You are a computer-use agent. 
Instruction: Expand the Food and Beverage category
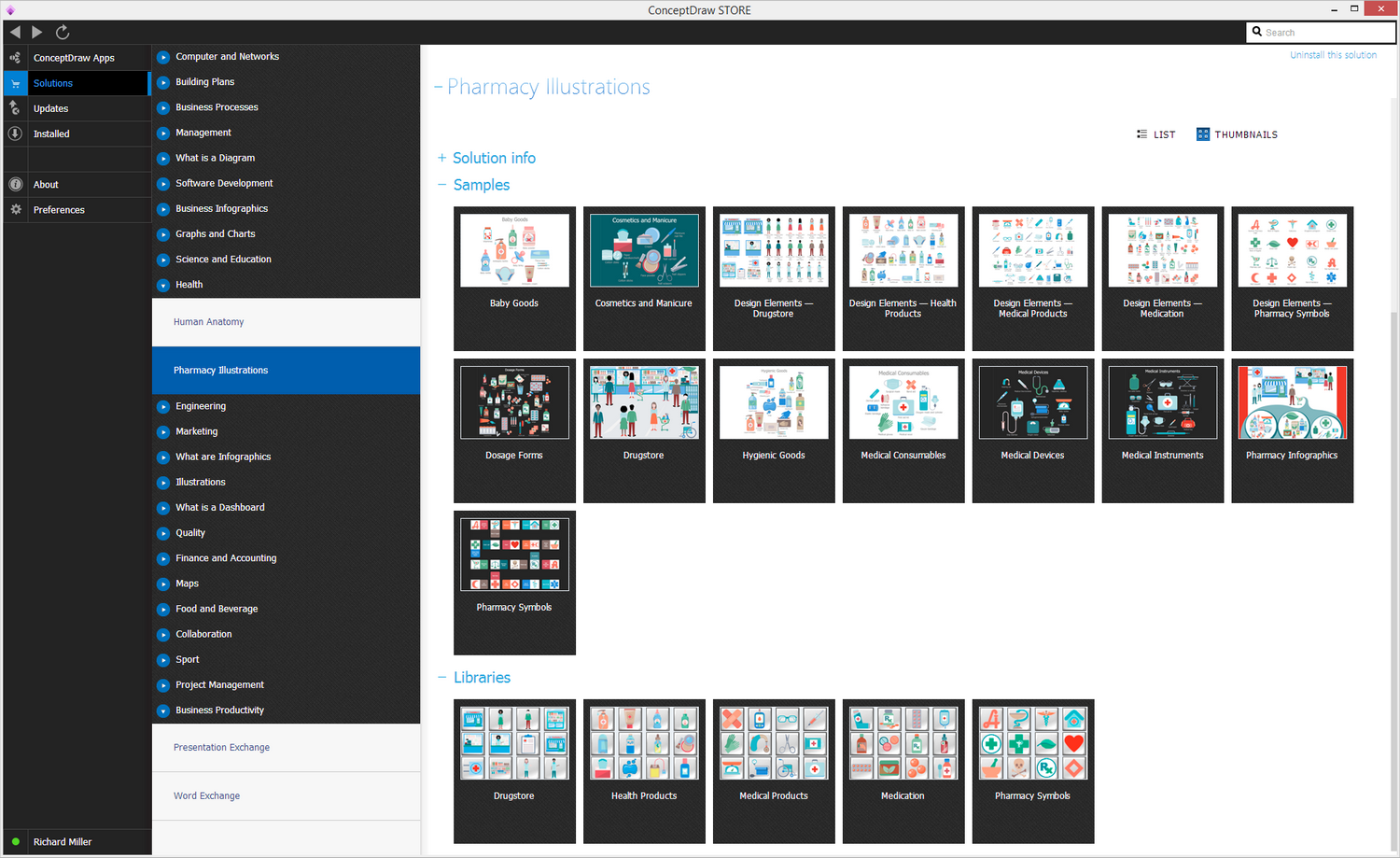(x=163, y=609)
